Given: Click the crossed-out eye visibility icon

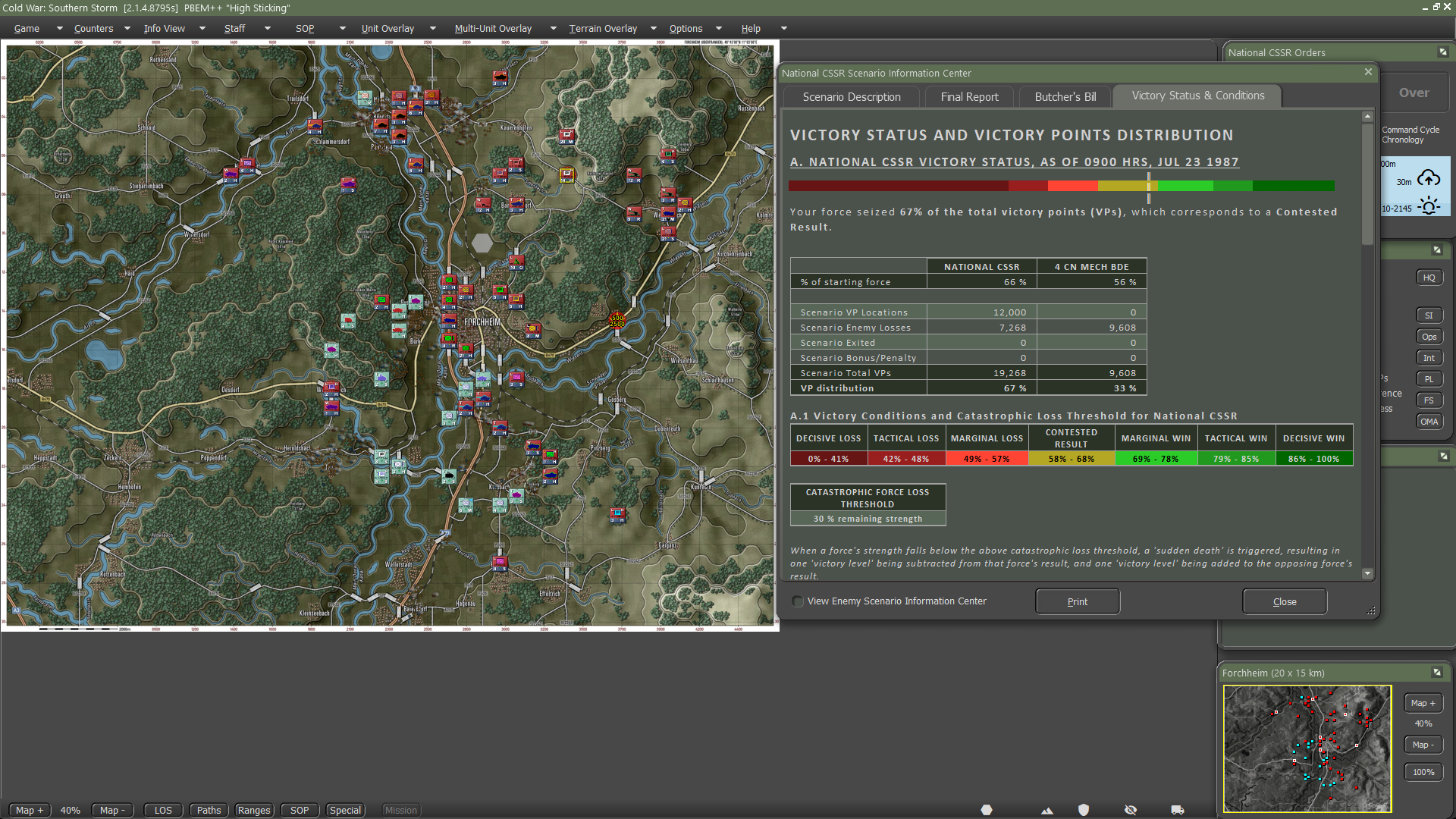Looking at the screenshot, I should 1131,810.
